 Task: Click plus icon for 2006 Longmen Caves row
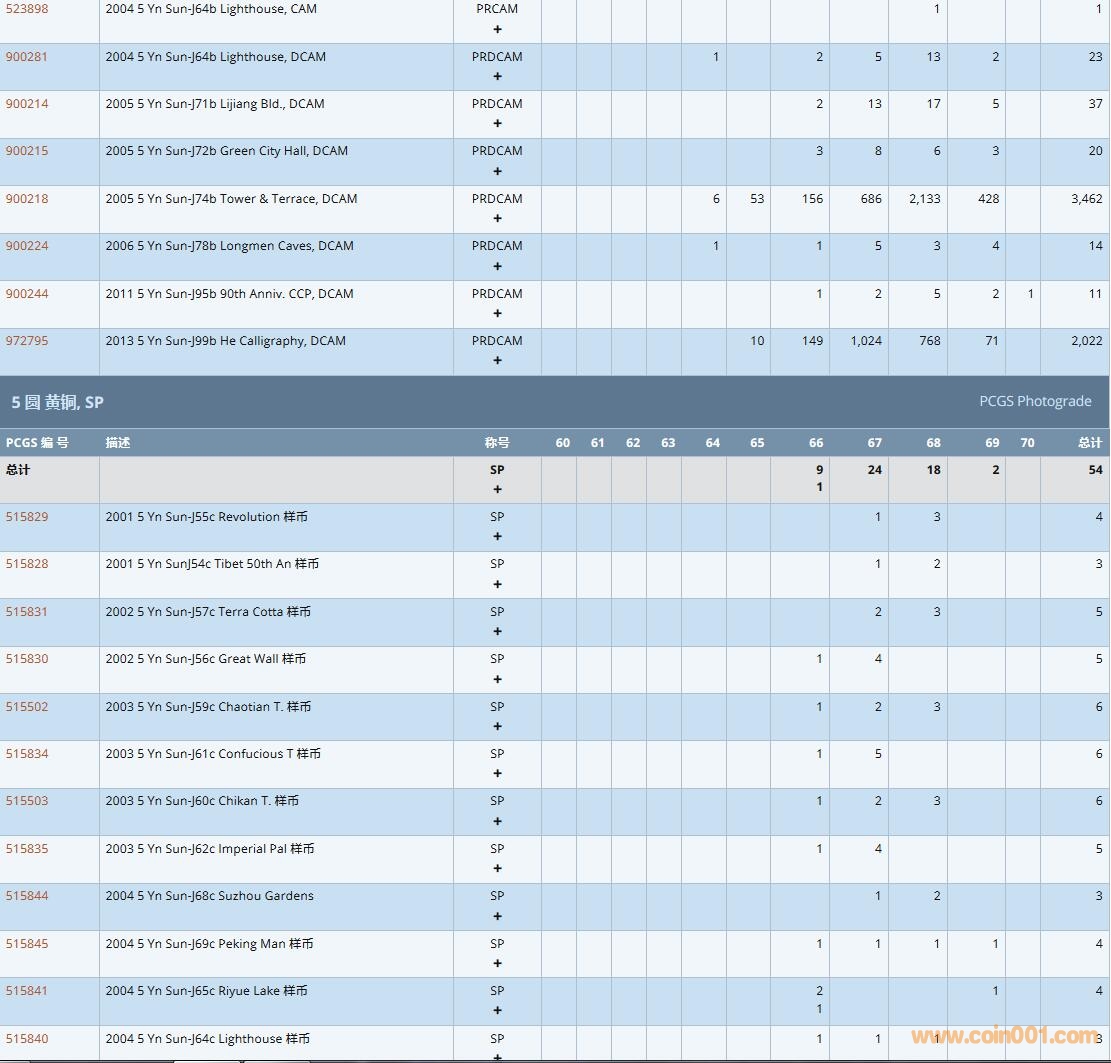pyautogui.click(x=497, y=266)
